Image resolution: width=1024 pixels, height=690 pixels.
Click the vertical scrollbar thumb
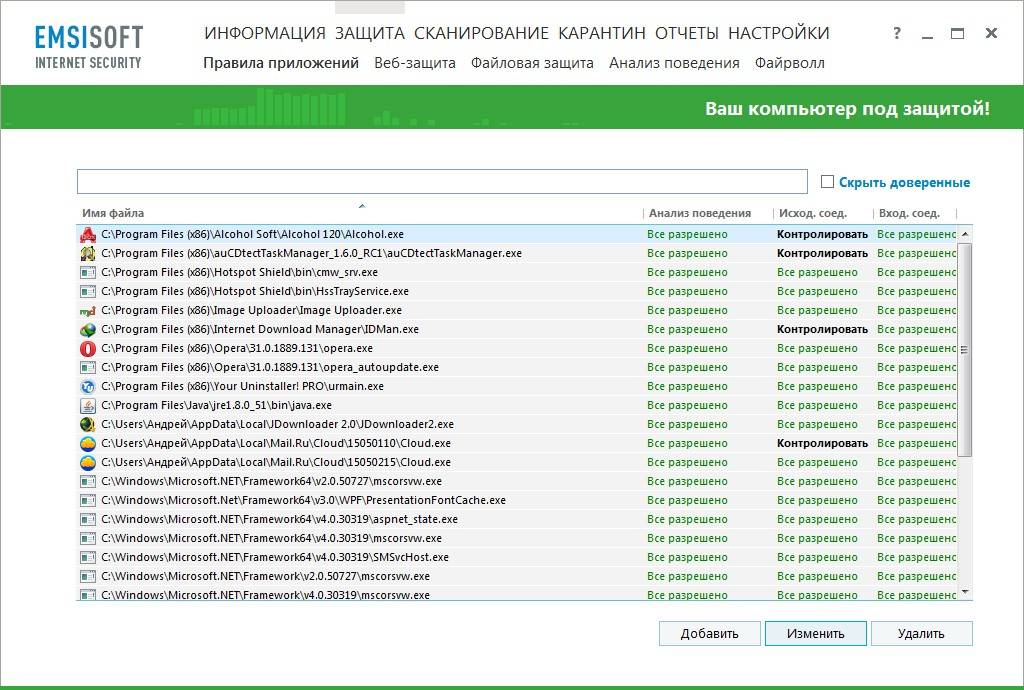965,350
